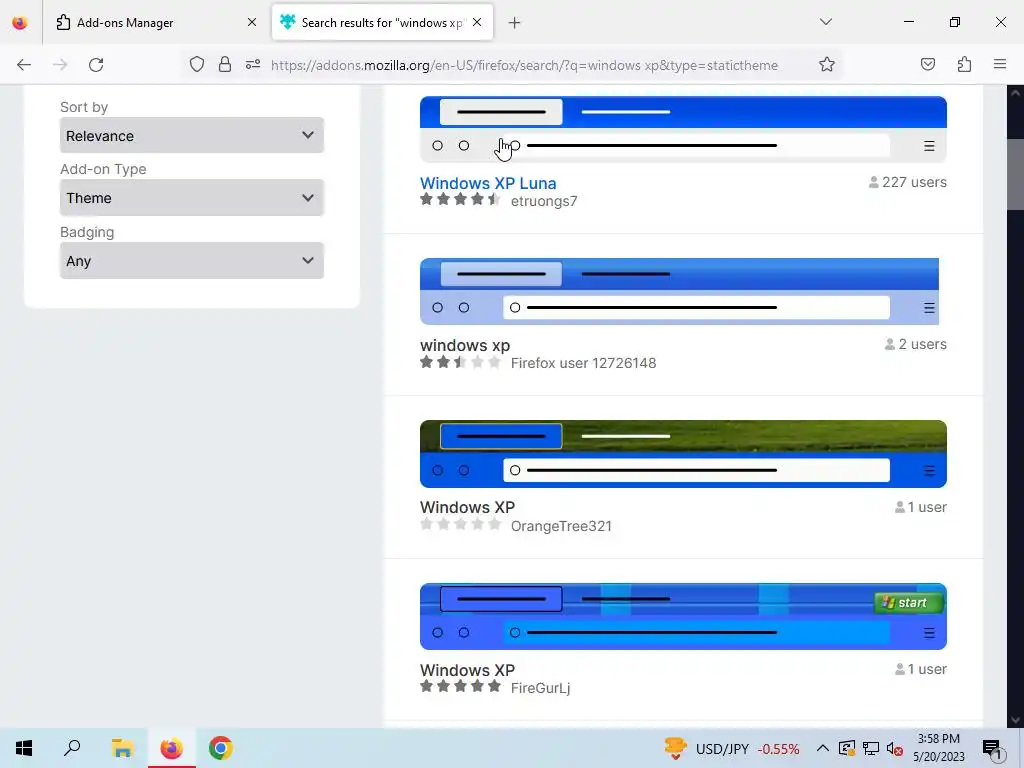View site security padlock info
1024x768 pixels.
(225, 65)
